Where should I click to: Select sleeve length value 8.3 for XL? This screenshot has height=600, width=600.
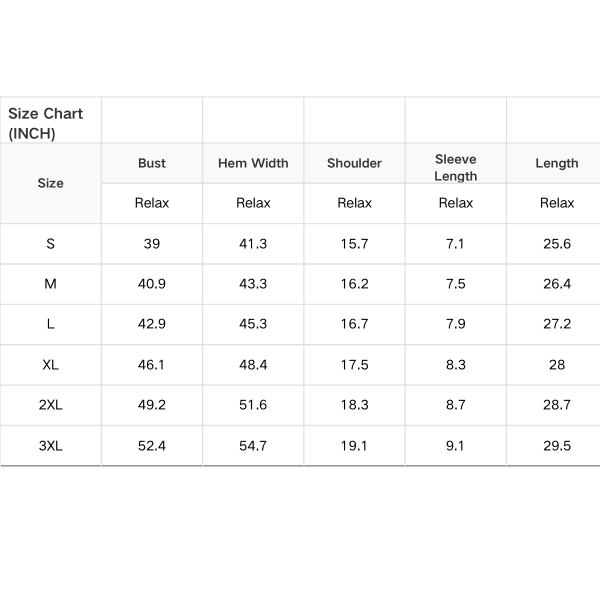(456, 365)
